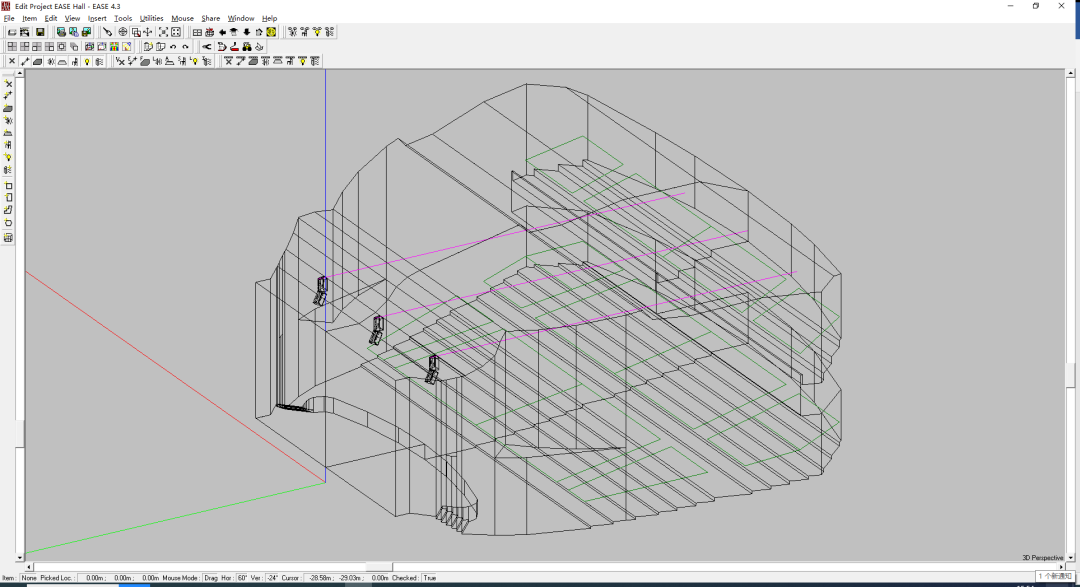The image size is (1080, 587).
Task: Open the File menu
Action: coord(9,19)
